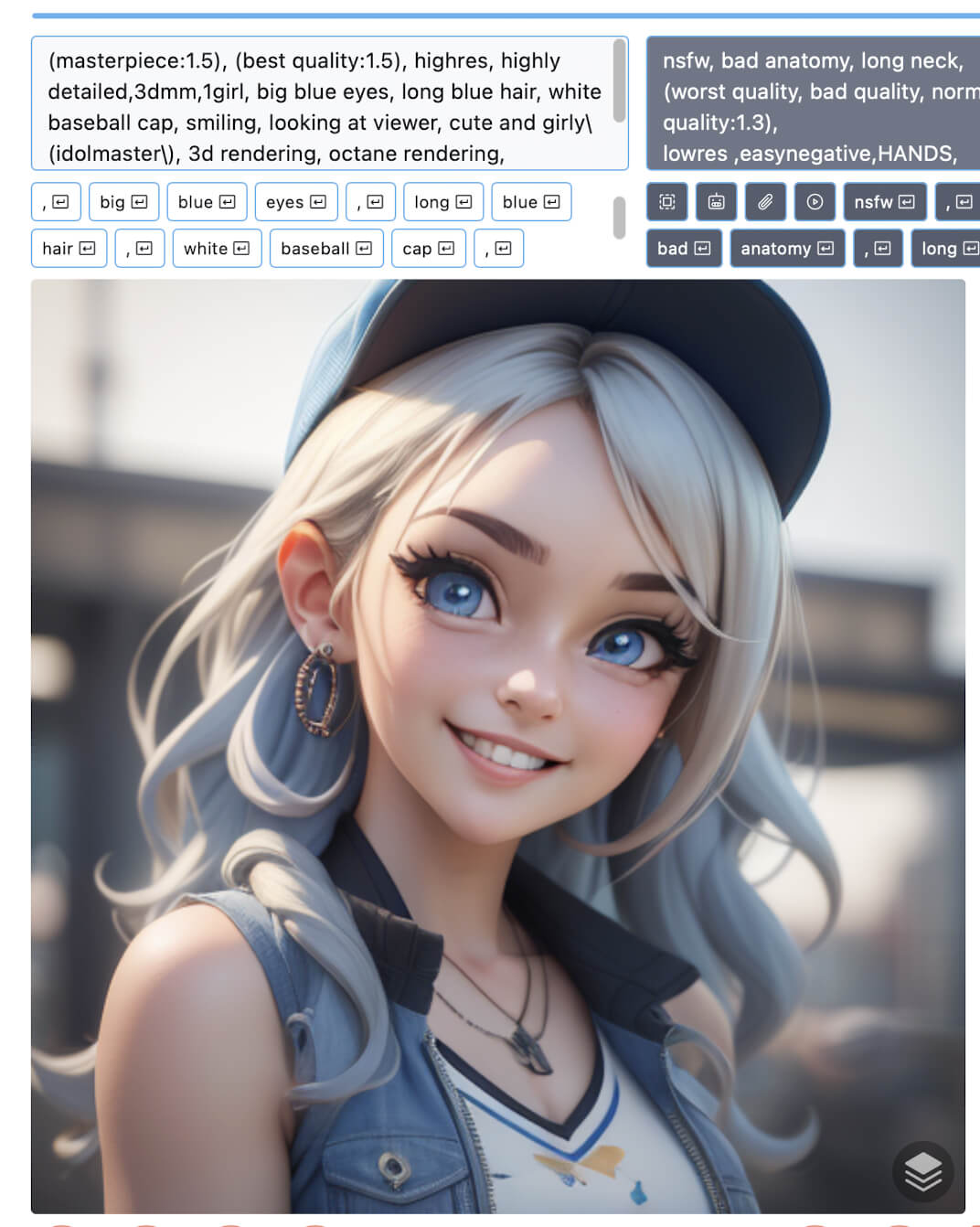This screenshot has height=1227, width=980.
Task: Select the 'white' prompt tag chip
Action: click(217, 249)
